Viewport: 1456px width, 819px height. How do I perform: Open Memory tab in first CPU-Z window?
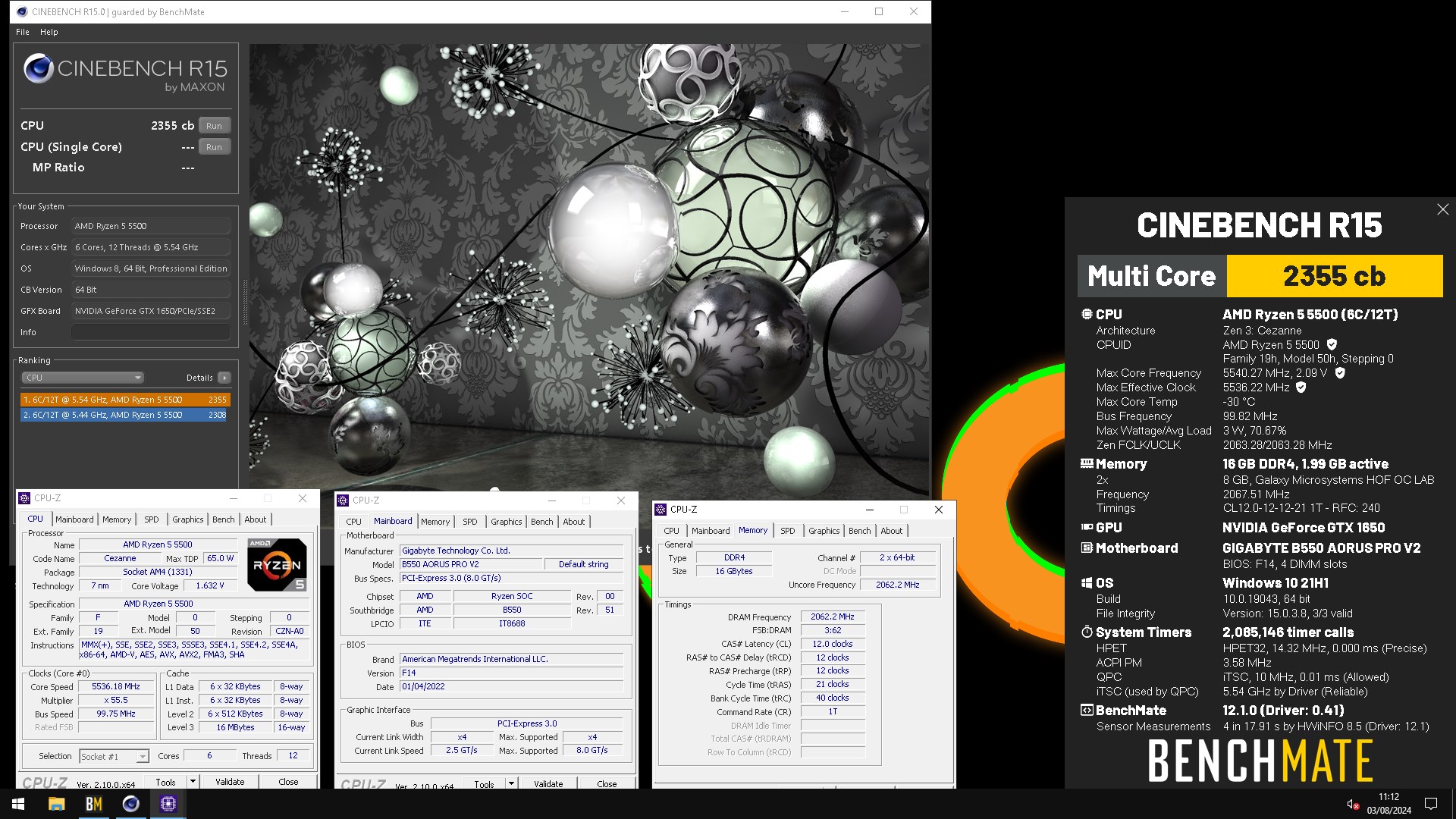tap(117, 519)
